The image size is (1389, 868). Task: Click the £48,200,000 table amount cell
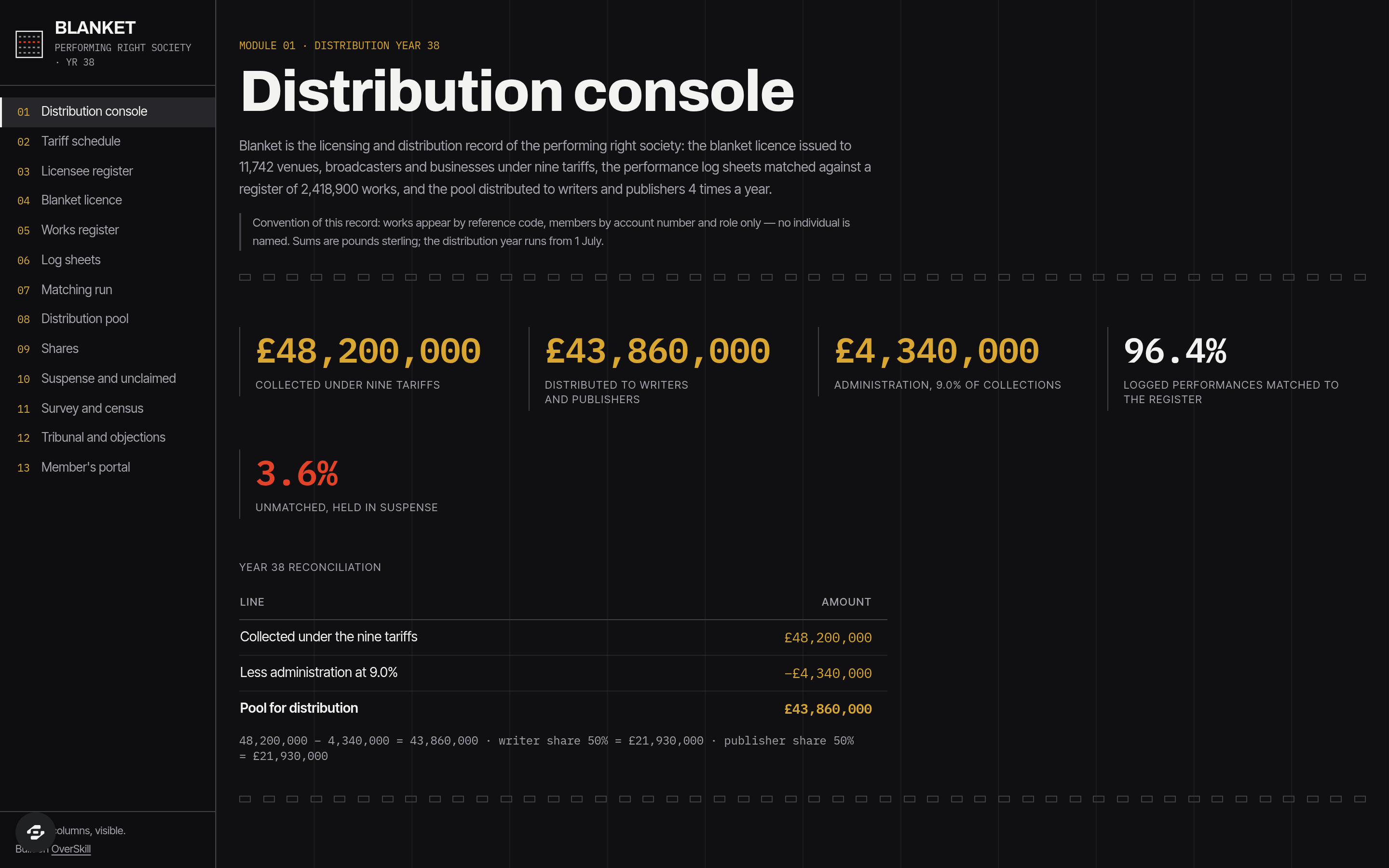(828, 638)
